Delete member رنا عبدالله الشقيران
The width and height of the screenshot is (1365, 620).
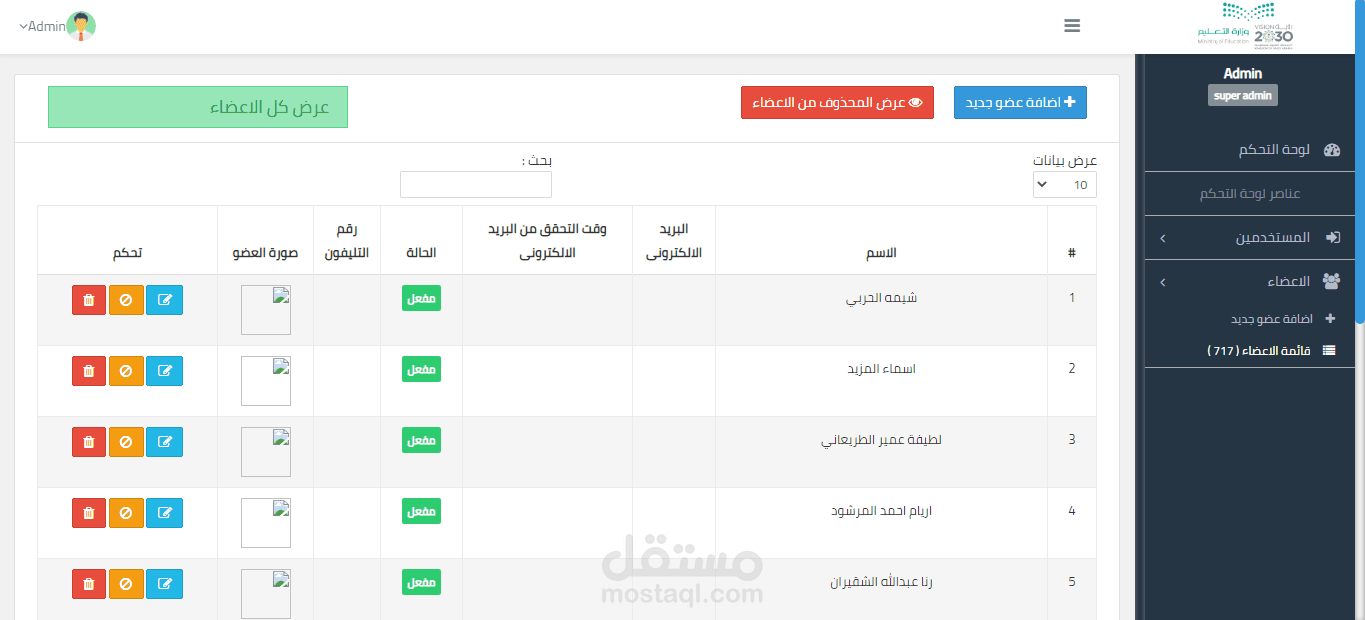click(89, 584)
